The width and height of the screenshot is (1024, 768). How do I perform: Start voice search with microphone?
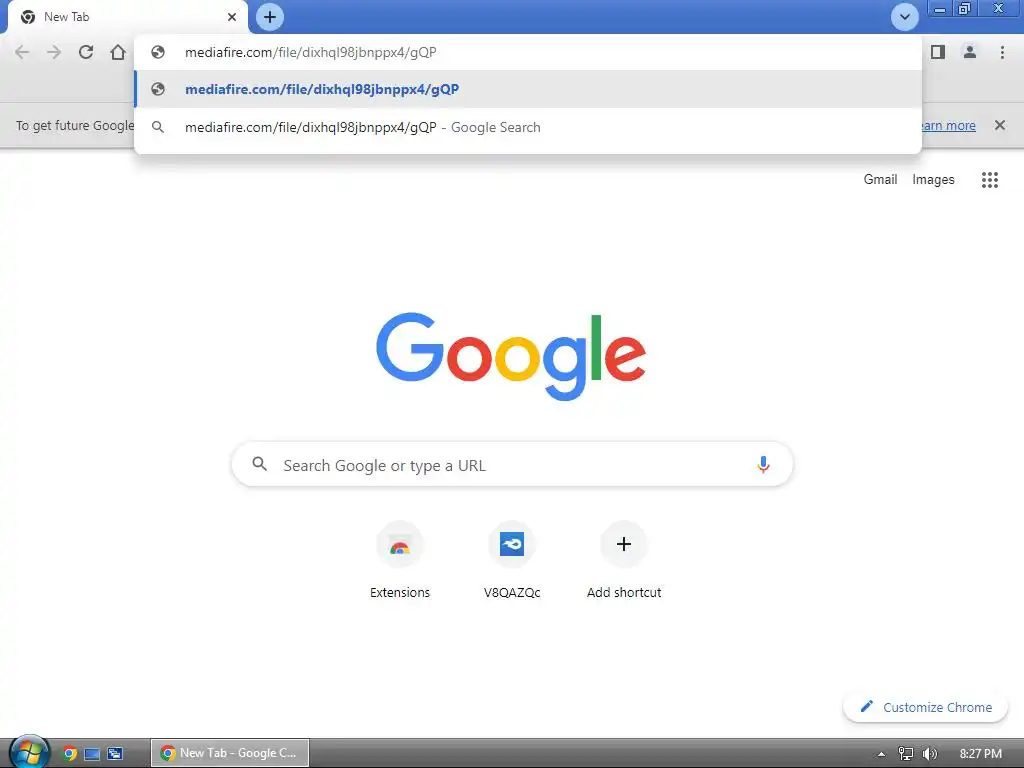pos(763,464)
